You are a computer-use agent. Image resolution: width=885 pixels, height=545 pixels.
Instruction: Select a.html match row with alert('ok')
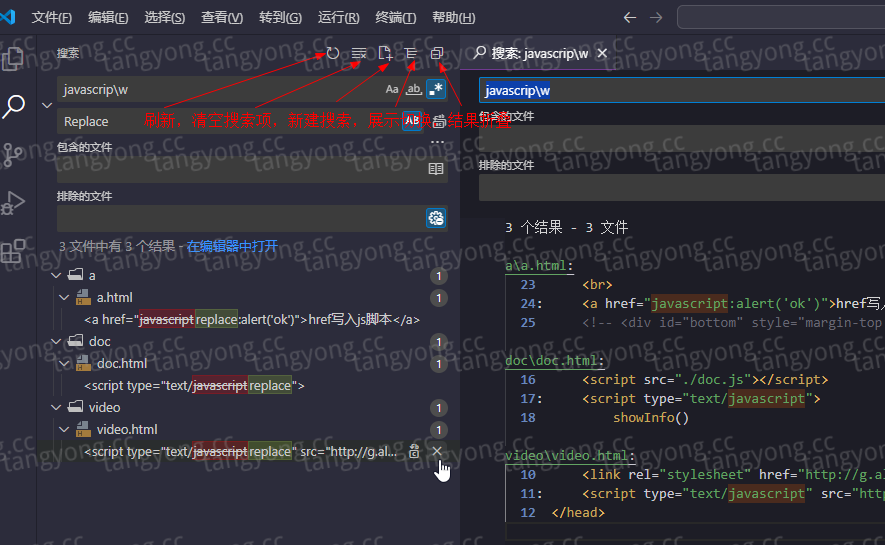[x=252, y=319]
